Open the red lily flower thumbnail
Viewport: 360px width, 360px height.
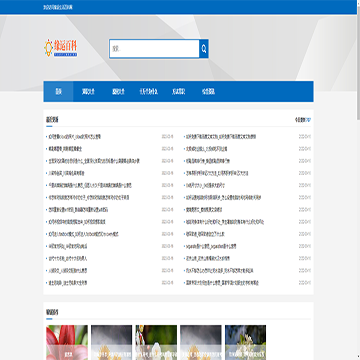pyautogui.click(x=67, y=342)
